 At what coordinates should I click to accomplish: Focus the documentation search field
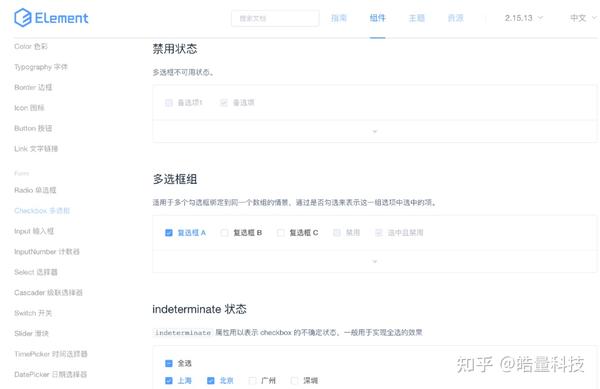pos(275,18)
